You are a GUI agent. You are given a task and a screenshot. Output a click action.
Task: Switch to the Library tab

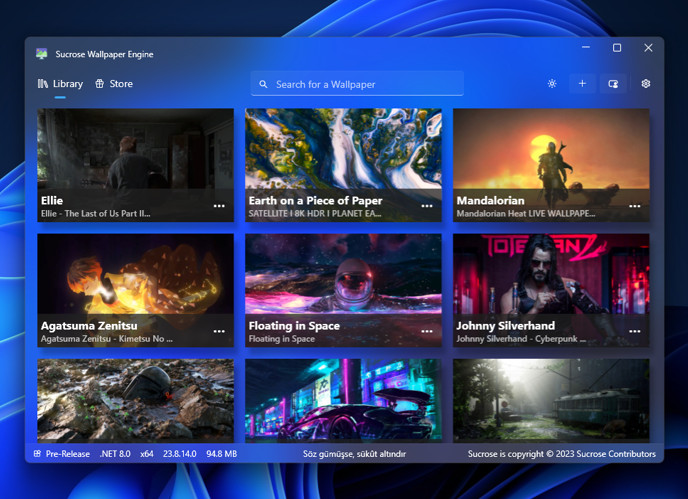point(60,84)
